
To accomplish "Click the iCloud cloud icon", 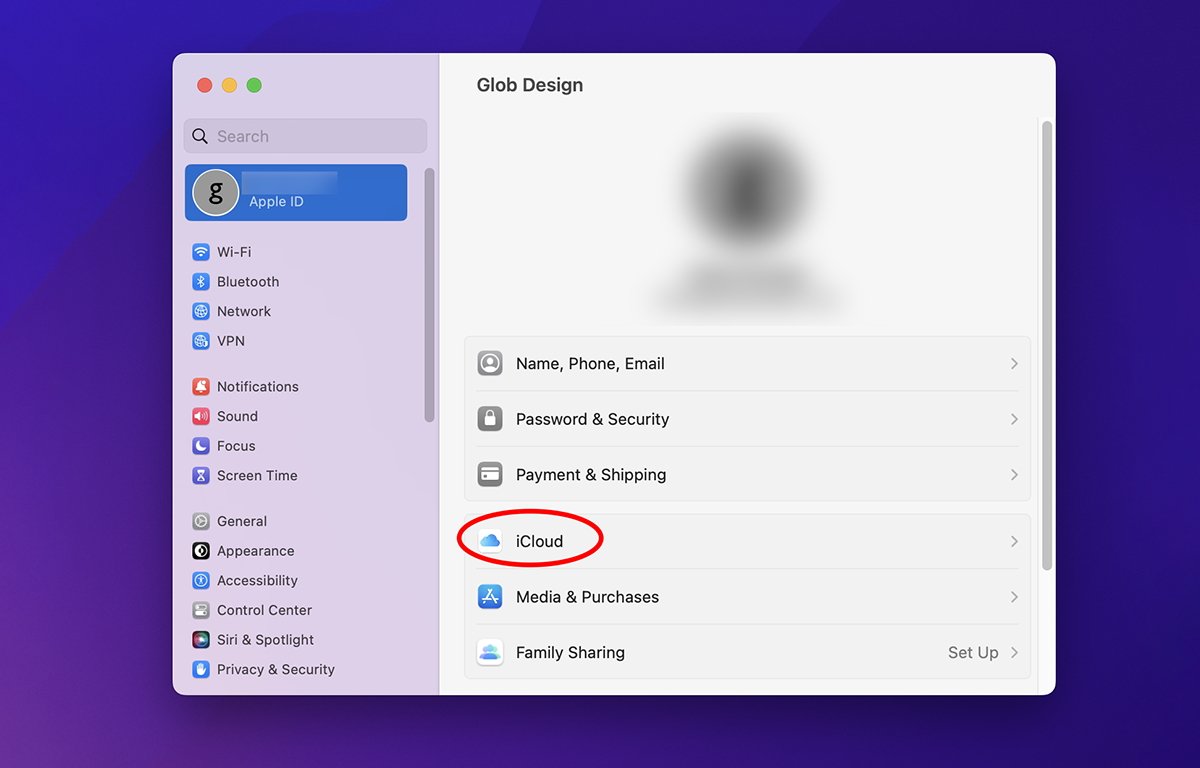I will coord(490,541).
